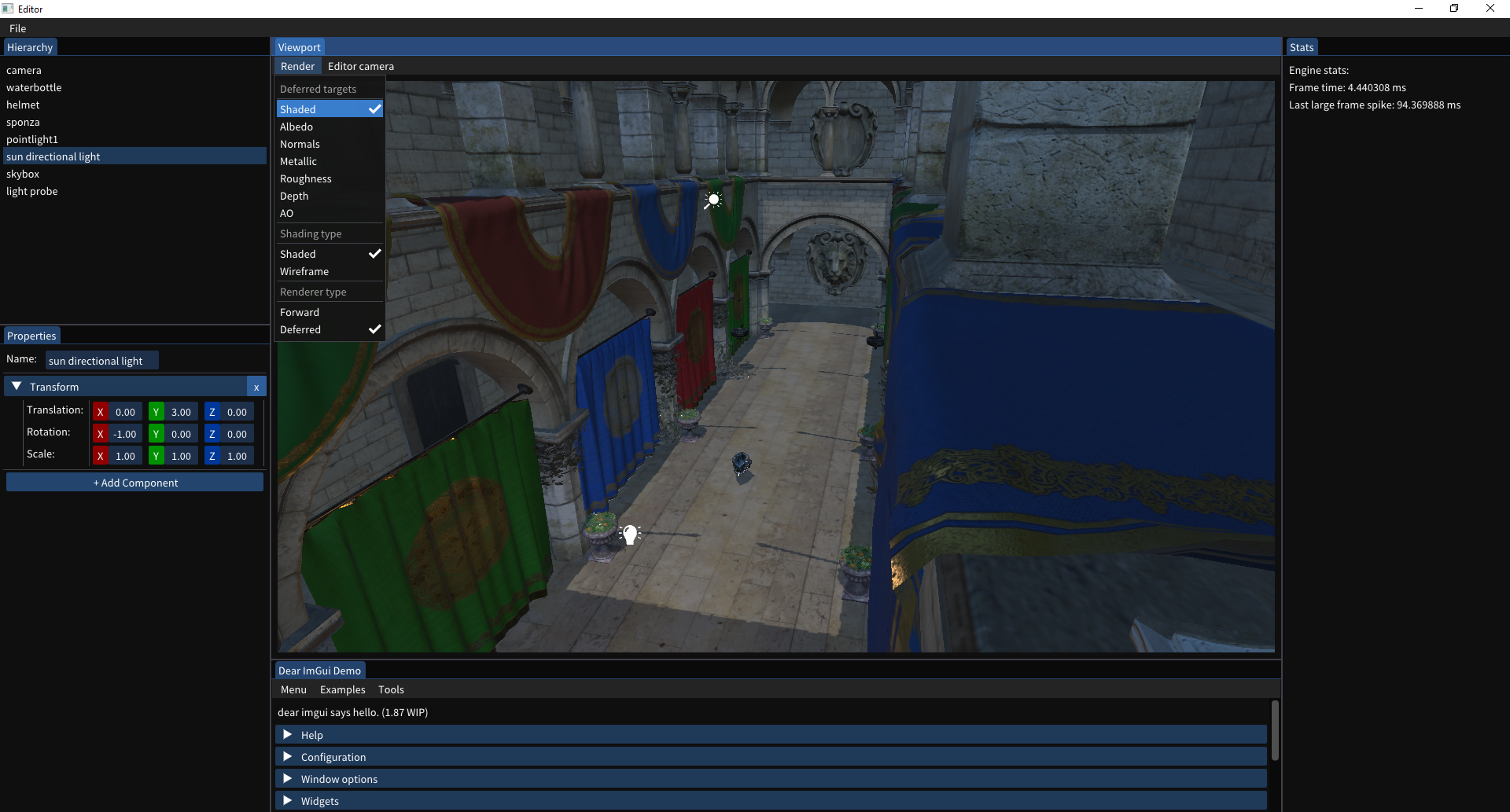
Task: Enable Metallic deferred target
Action: [x=330, y=161]
